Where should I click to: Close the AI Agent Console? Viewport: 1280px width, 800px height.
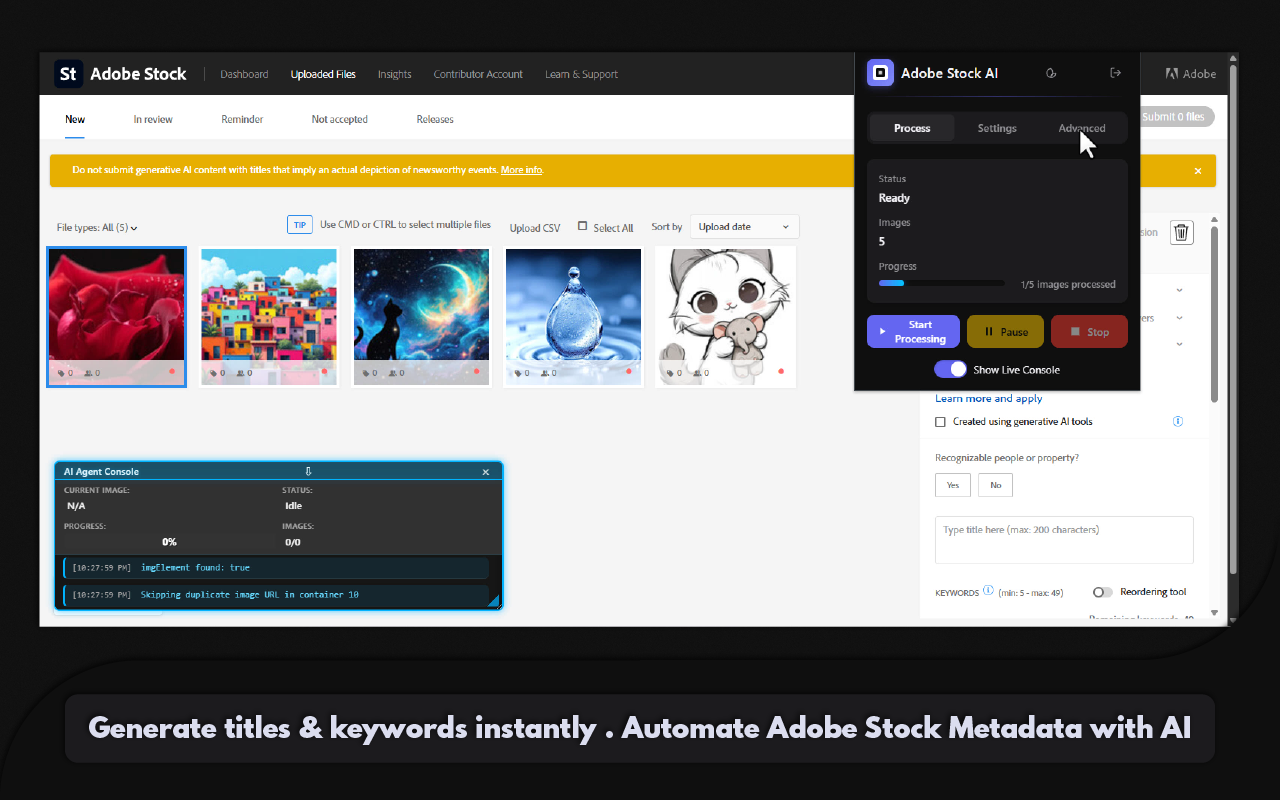pos(486,472)
